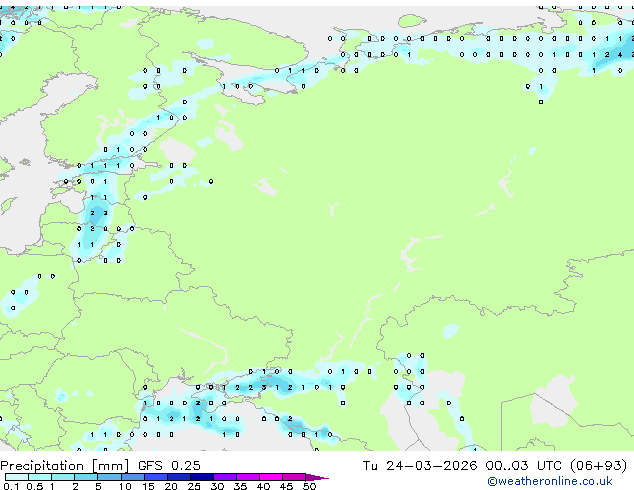Click the 'Precipitation [mm]' title text
Screen dimensions: 634x490
point(65,466)
